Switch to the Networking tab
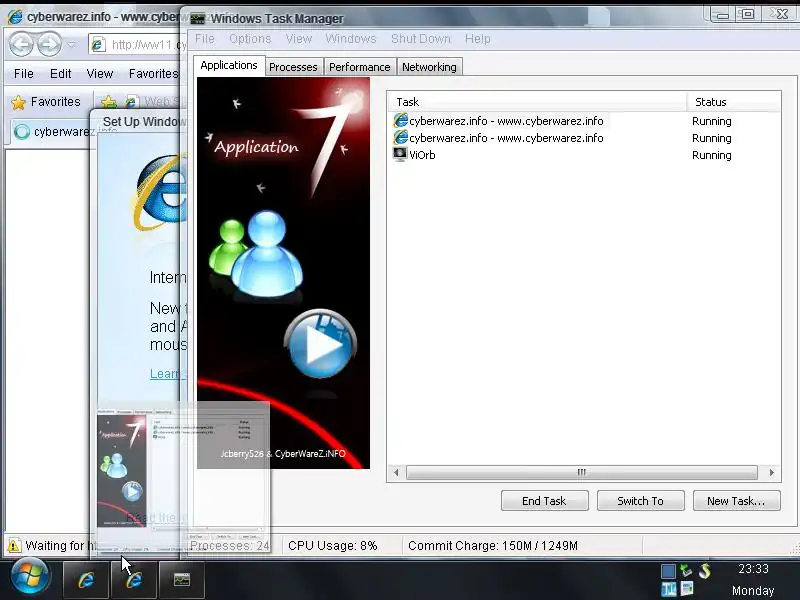This screenshot has width=800, height=600. point(430,67)
